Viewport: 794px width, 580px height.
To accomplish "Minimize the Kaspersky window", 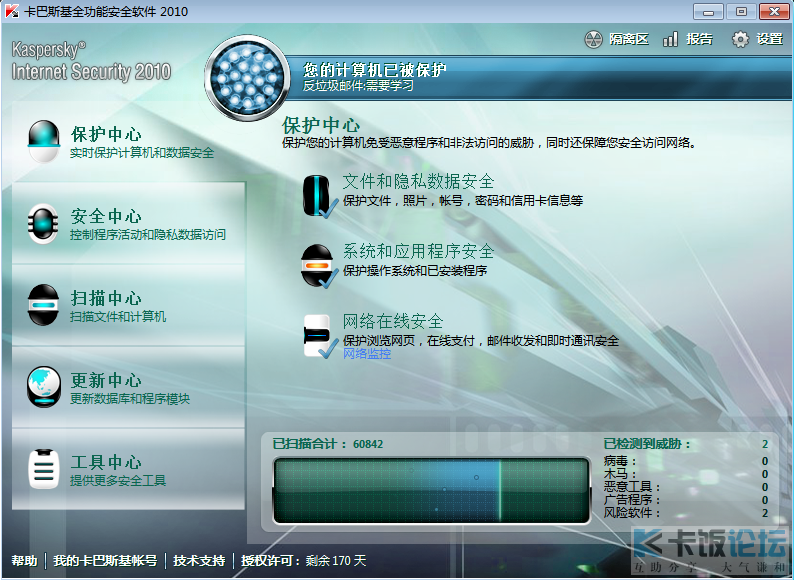I will (x=708, y=11).
